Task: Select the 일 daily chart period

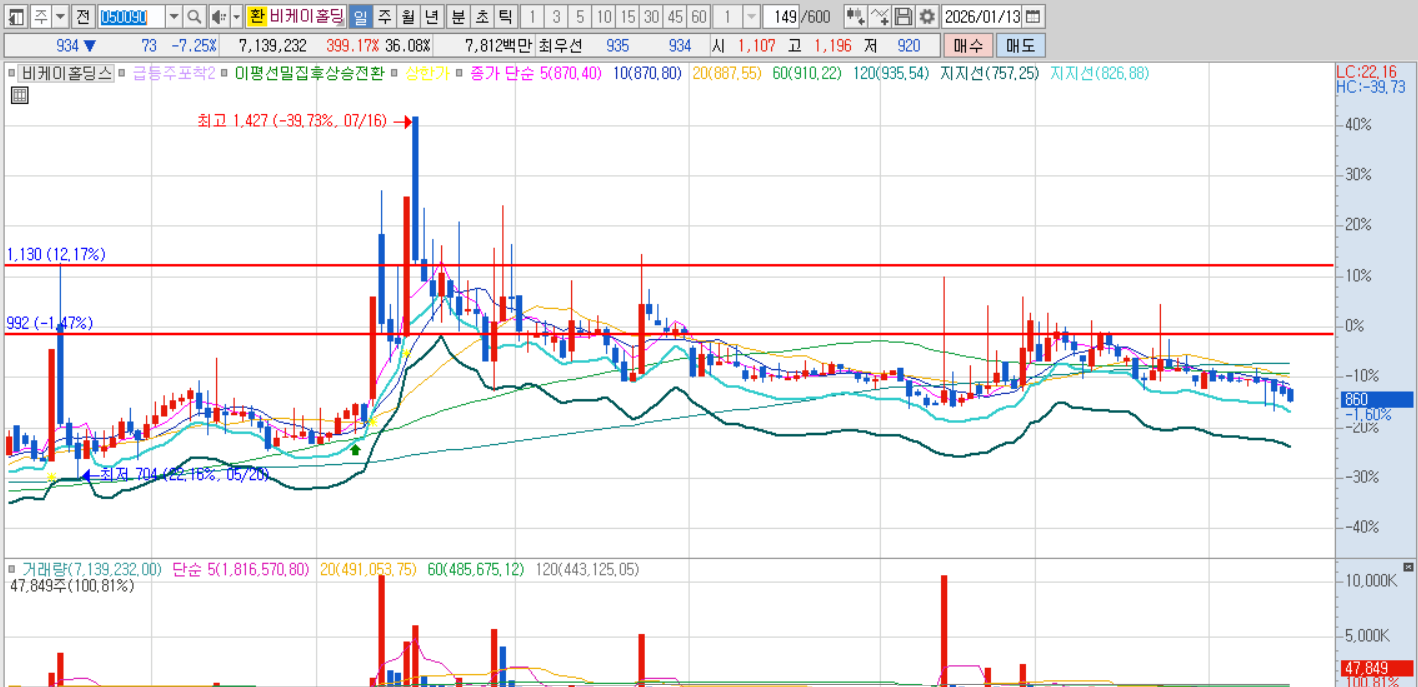Action: click(x=360, y=16)
